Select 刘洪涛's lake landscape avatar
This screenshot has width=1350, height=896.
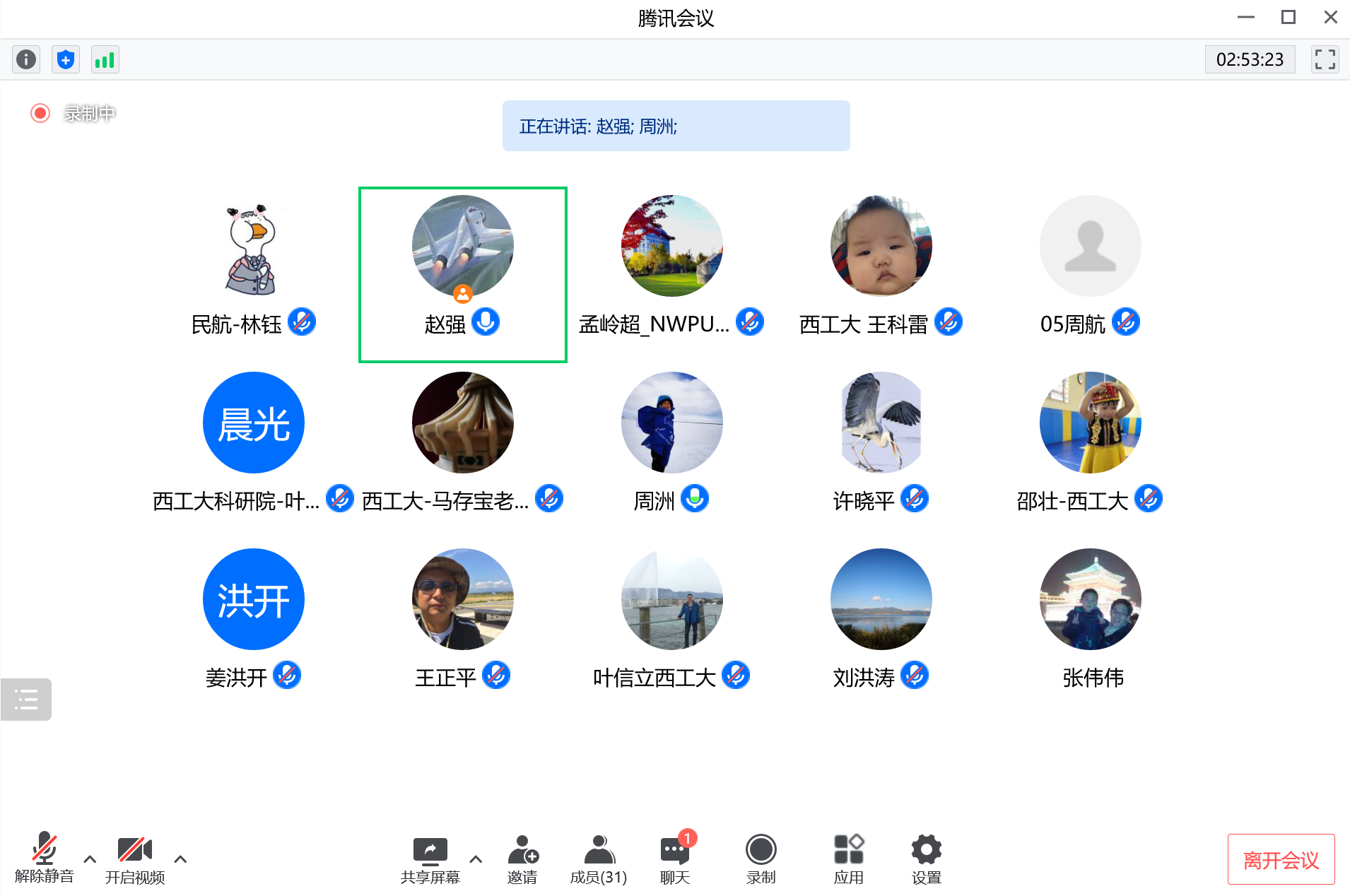(881, 599)
